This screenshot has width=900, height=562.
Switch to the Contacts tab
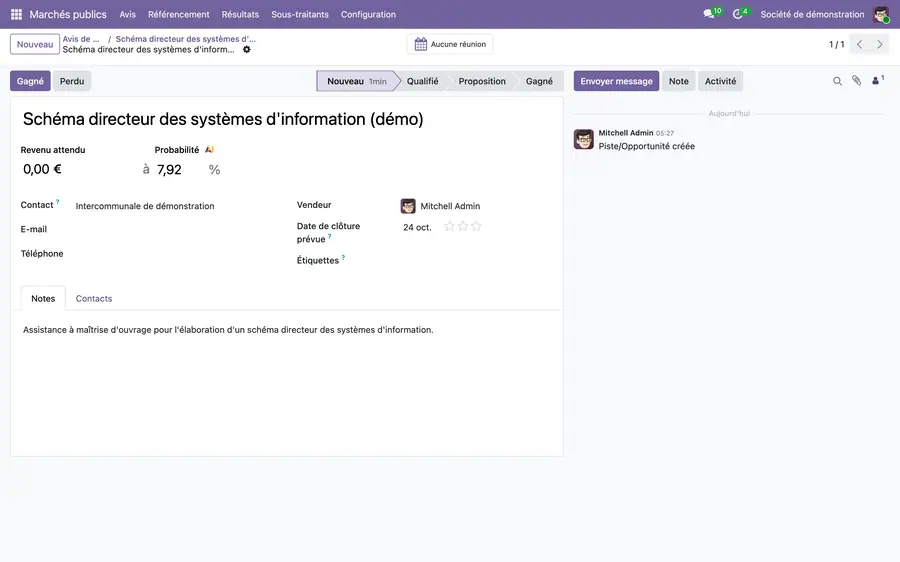[94, 299]
